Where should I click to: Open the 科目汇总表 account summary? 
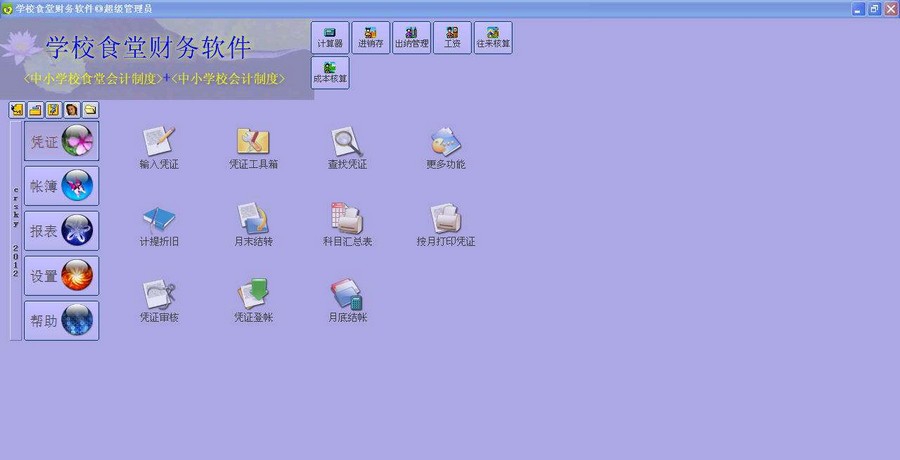click(x=347, y=226)
